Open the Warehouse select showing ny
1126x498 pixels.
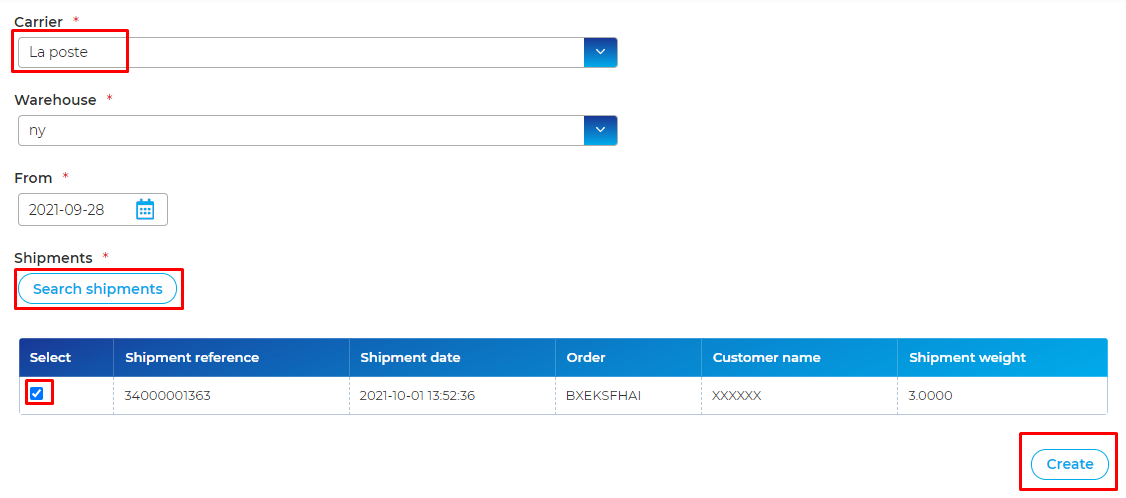pos(317,131)
